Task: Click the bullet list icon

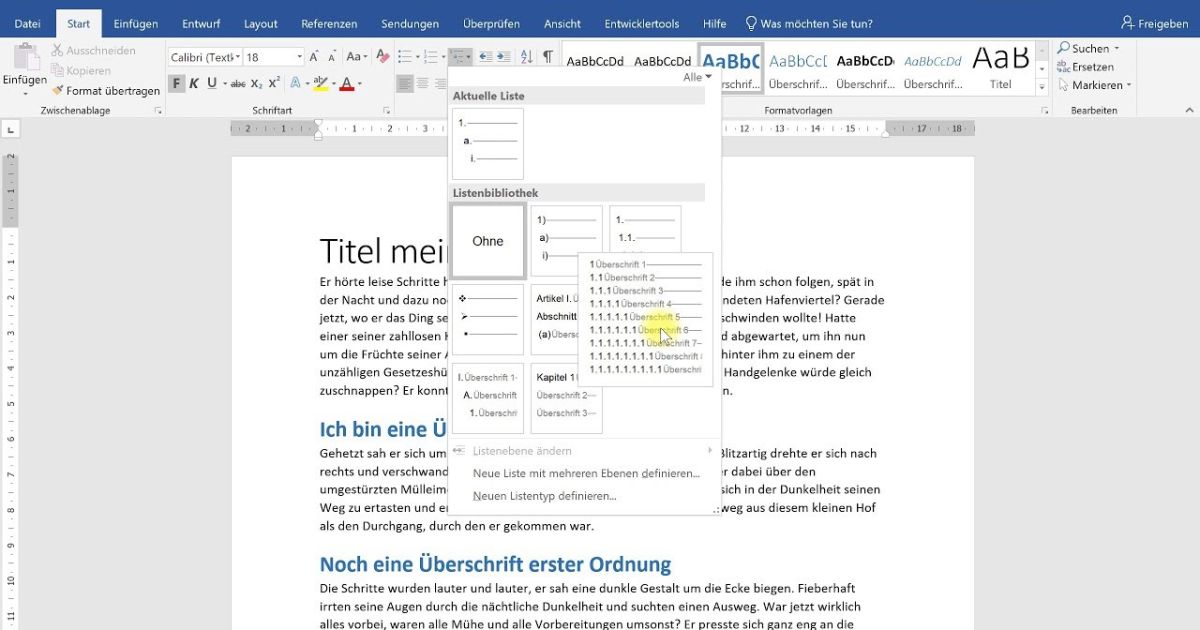Action: coord(404,57)
